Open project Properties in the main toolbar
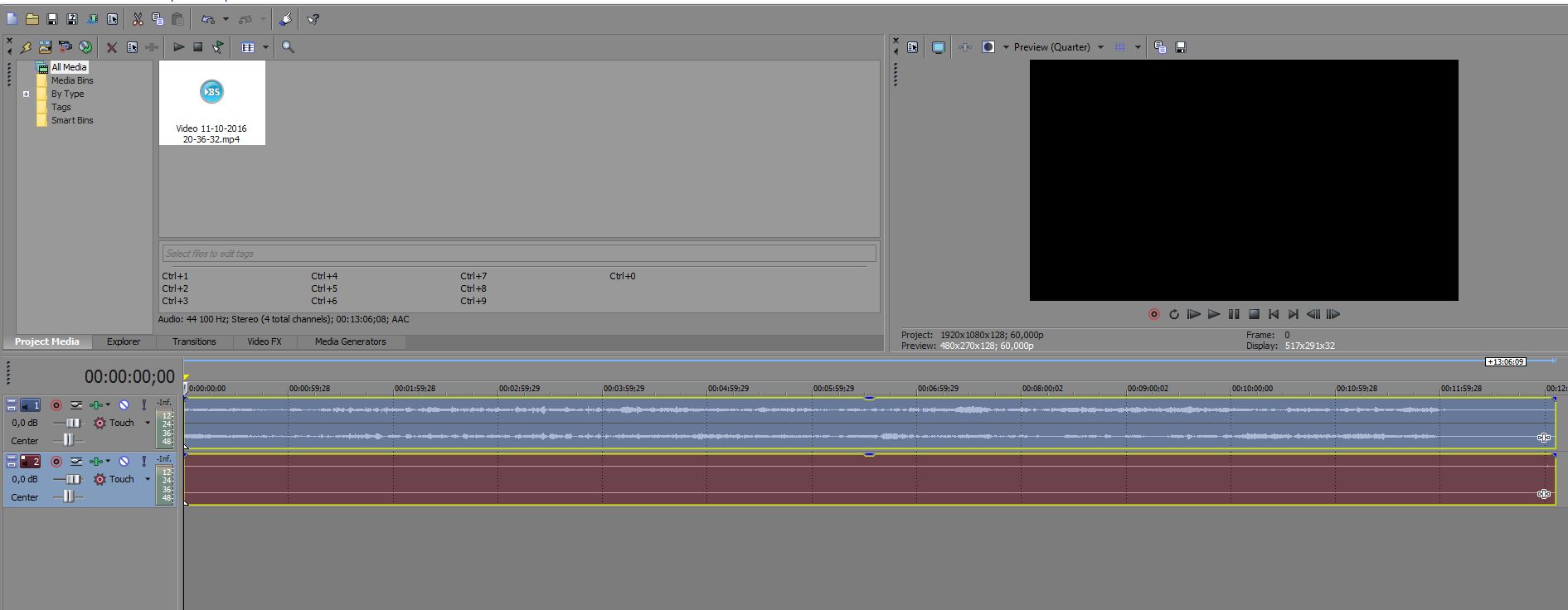Screen dimensions: 1568x610 click(112, 19)
